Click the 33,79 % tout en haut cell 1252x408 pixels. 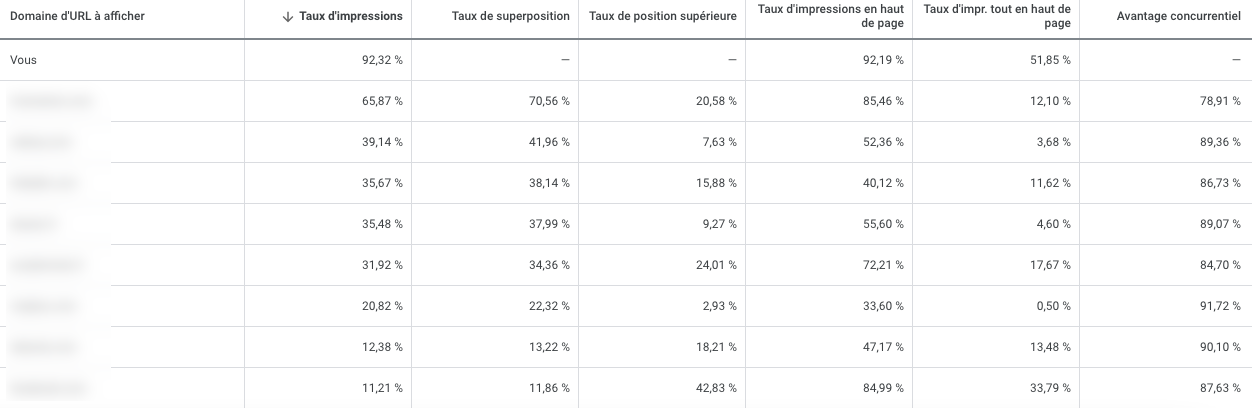[1050, 388]
